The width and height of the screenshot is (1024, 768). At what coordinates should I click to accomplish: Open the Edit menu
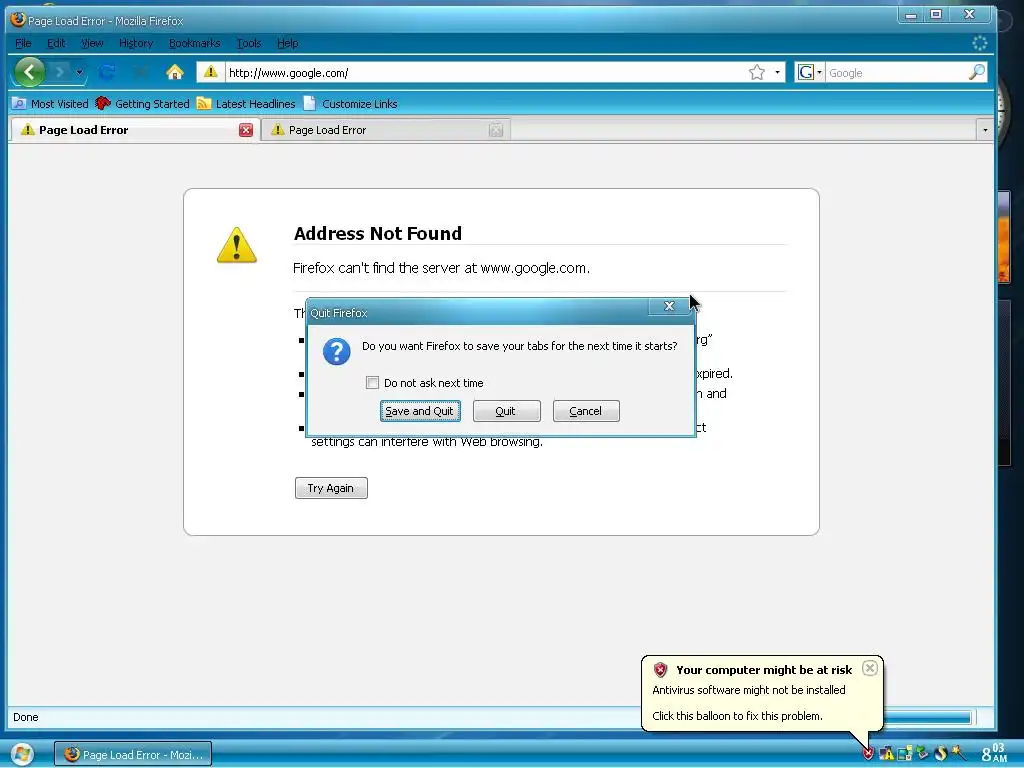[x=56, y=43]
